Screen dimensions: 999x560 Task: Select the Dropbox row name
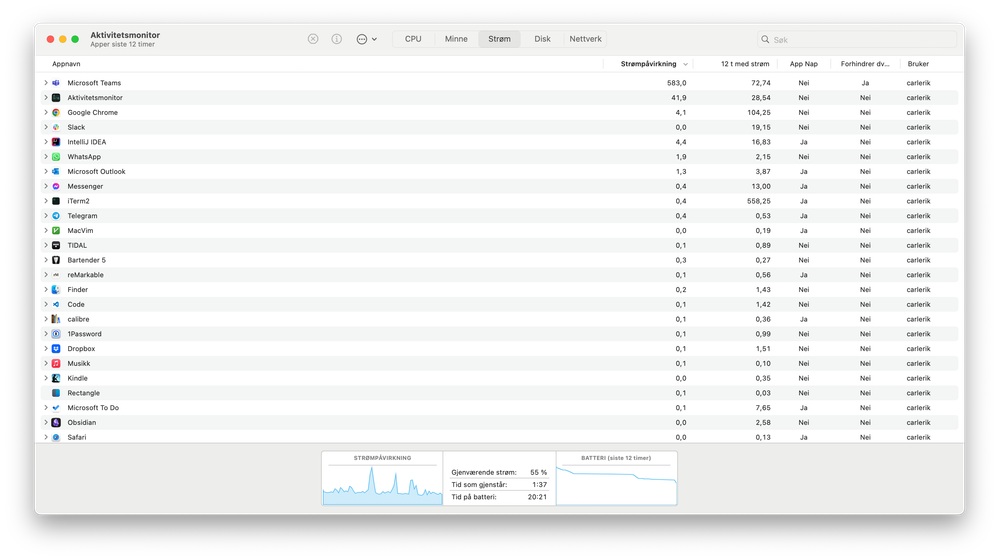tap(81, 348)
